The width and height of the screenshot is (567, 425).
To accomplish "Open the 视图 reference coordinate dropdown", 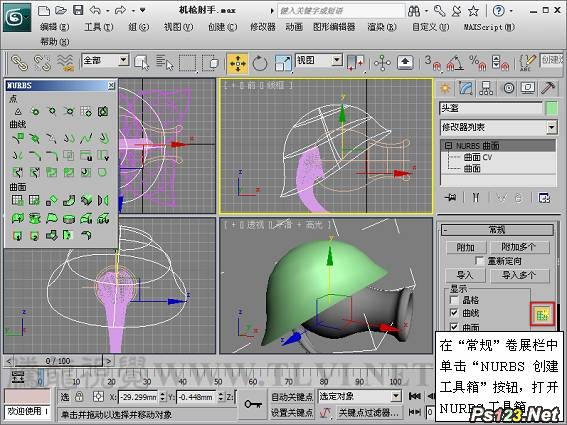I will [x=337, y=60].
